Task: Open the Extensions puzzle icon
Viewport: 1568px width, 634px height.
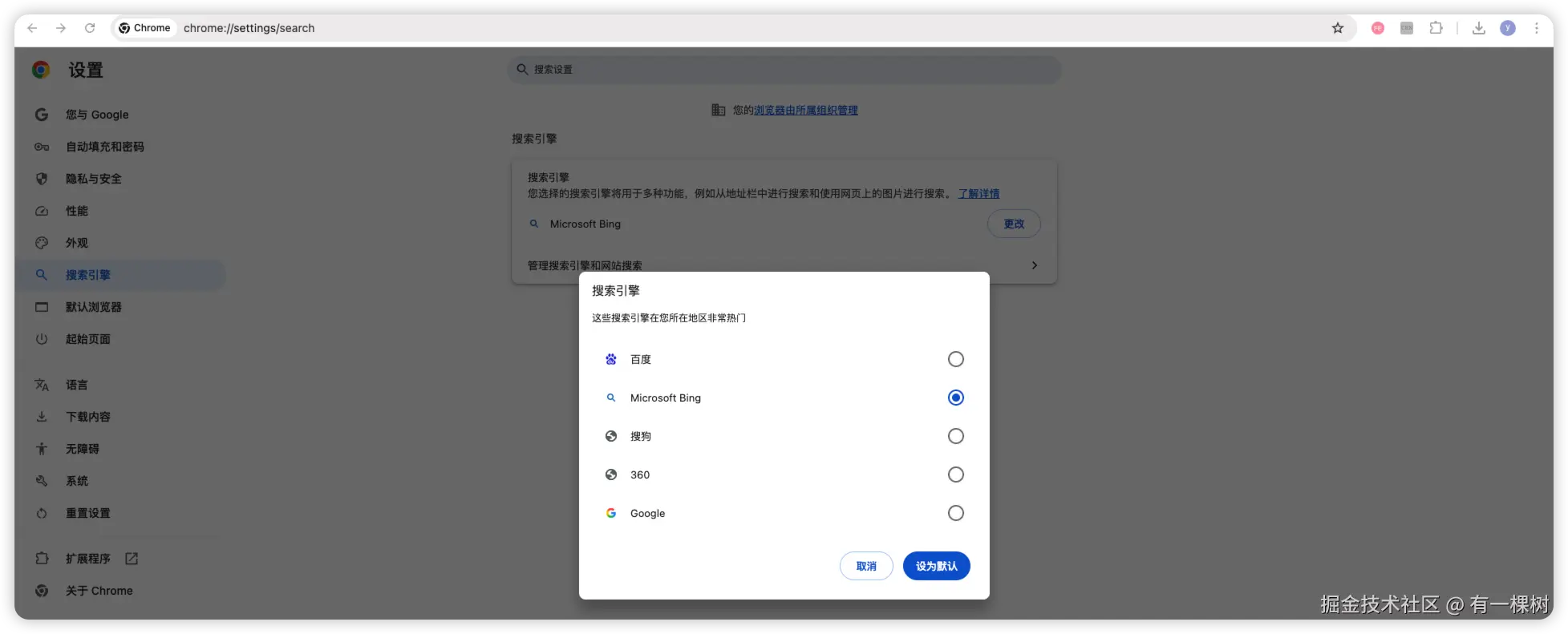Action: tap(1436, 28)
